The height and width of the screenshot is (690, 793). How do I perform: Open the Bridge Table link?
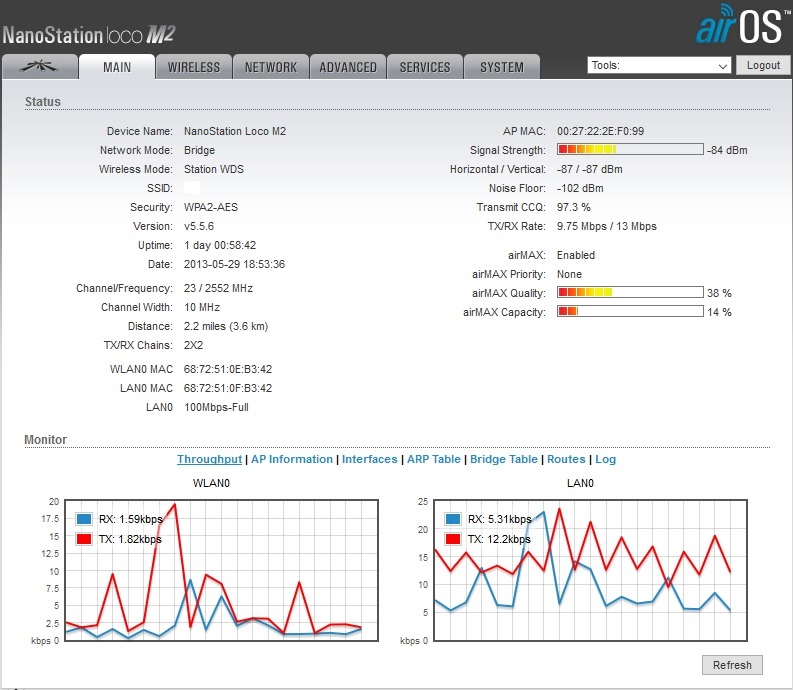tap(503, 459)
